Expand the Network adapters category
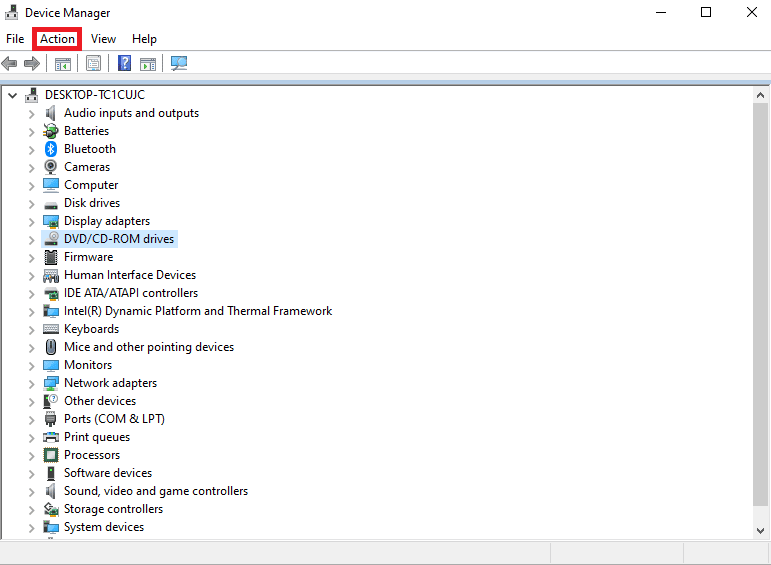 coord(31,384)
